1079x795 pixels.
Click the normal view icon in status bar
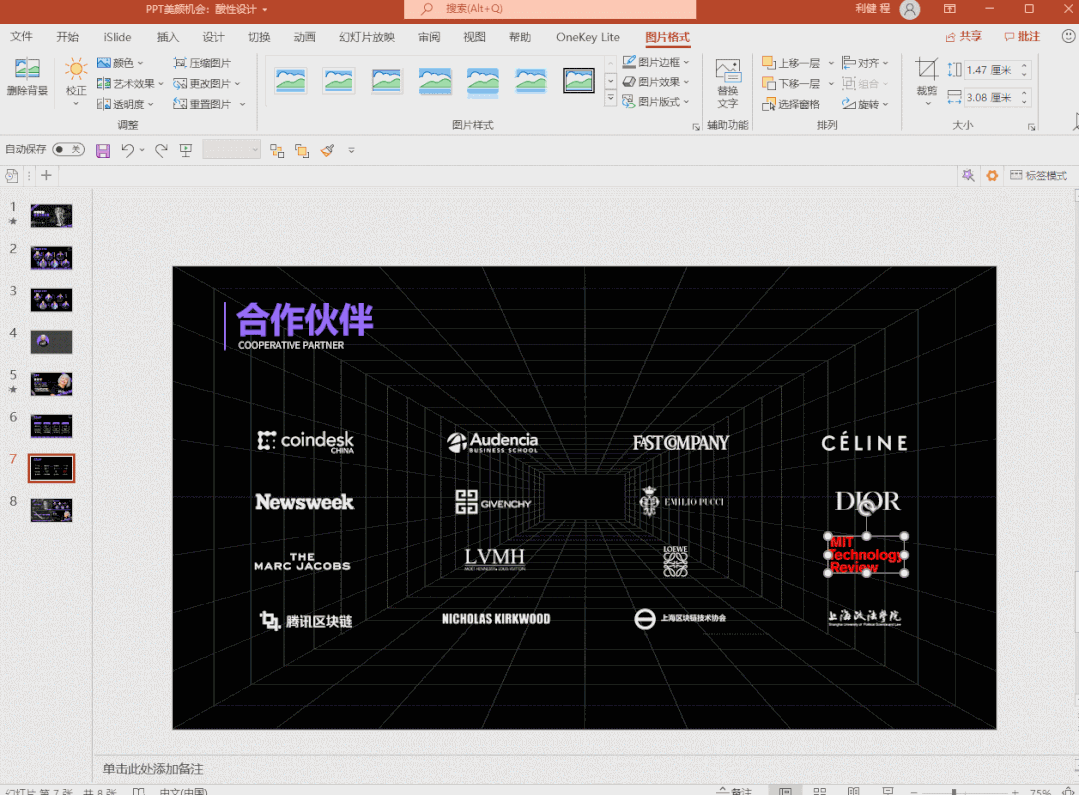785,792
